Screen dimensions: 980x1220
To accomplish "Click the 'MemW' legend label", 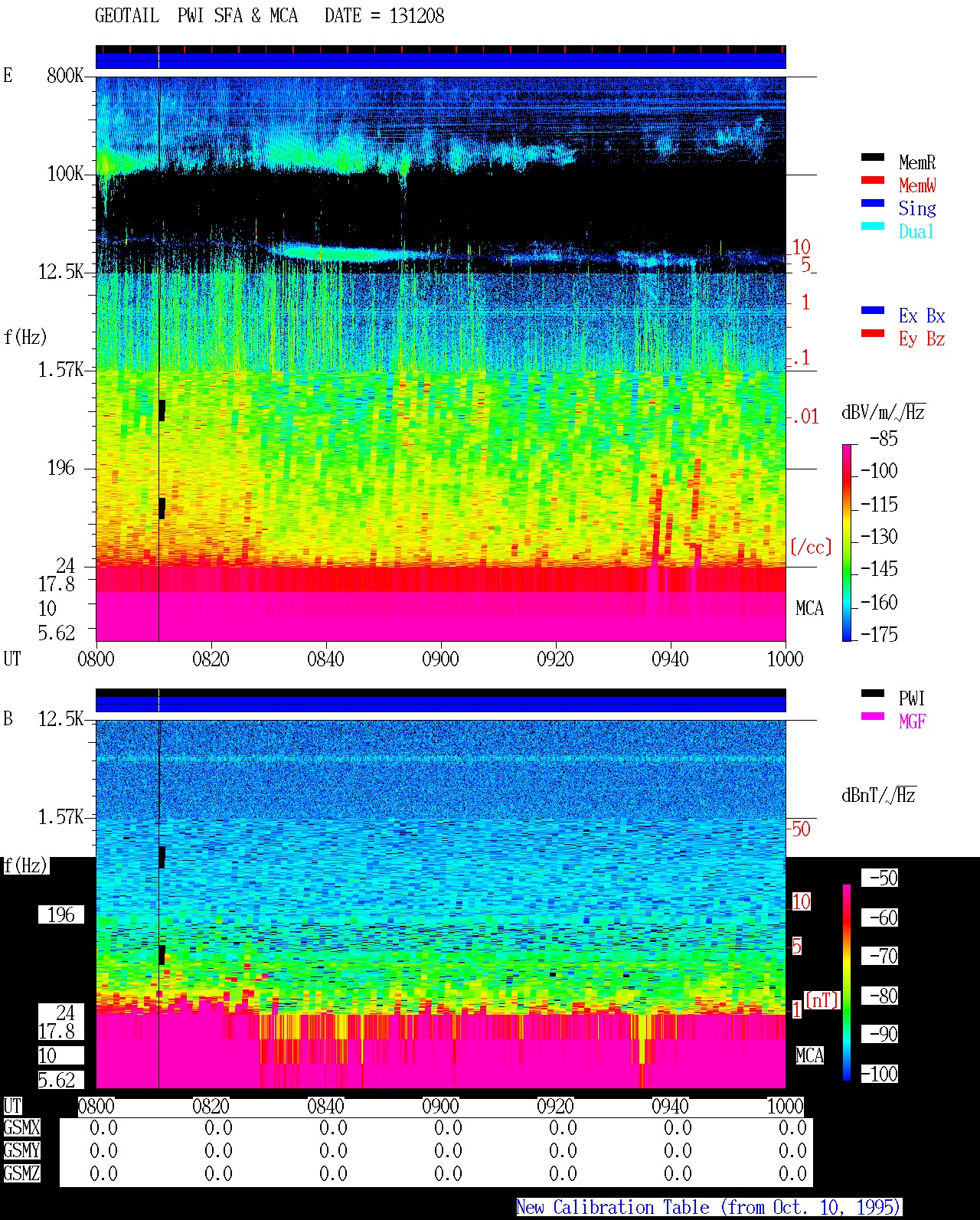I will (x=917, y=185).
